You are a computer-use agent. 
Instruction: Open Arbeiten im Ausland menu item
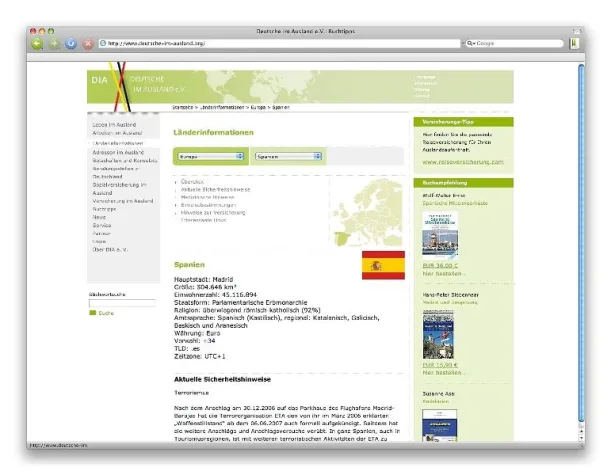click(x=117, y=133)
